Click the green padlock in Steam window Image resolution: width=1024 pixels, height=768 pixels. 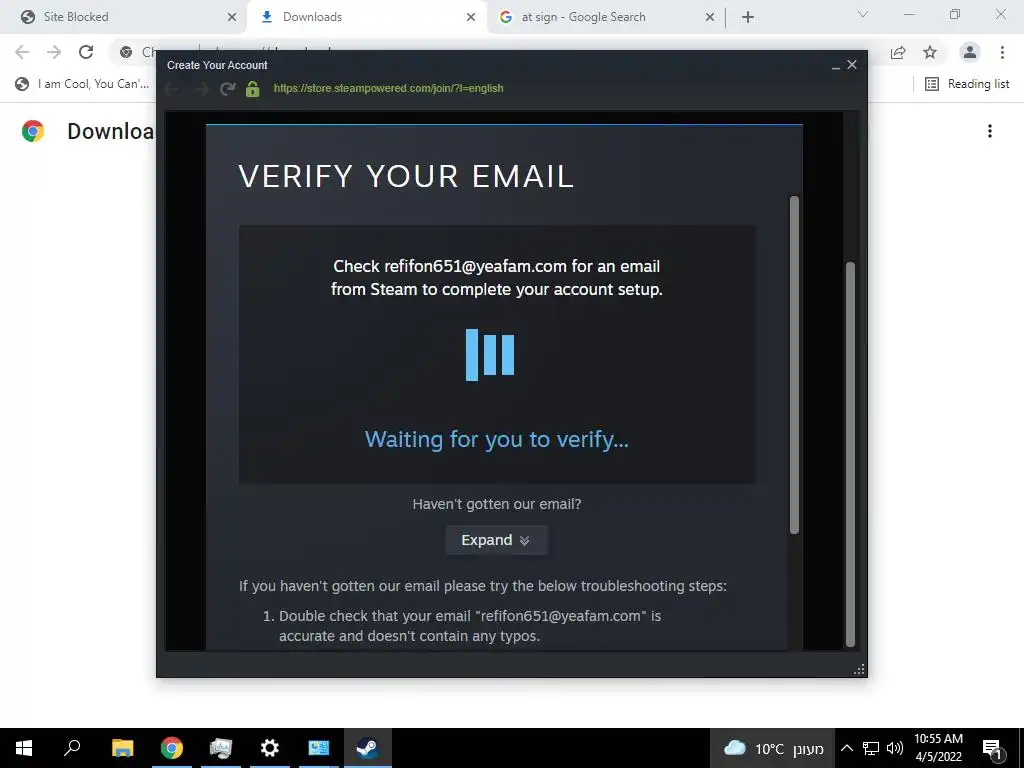(x=253, y=89)
